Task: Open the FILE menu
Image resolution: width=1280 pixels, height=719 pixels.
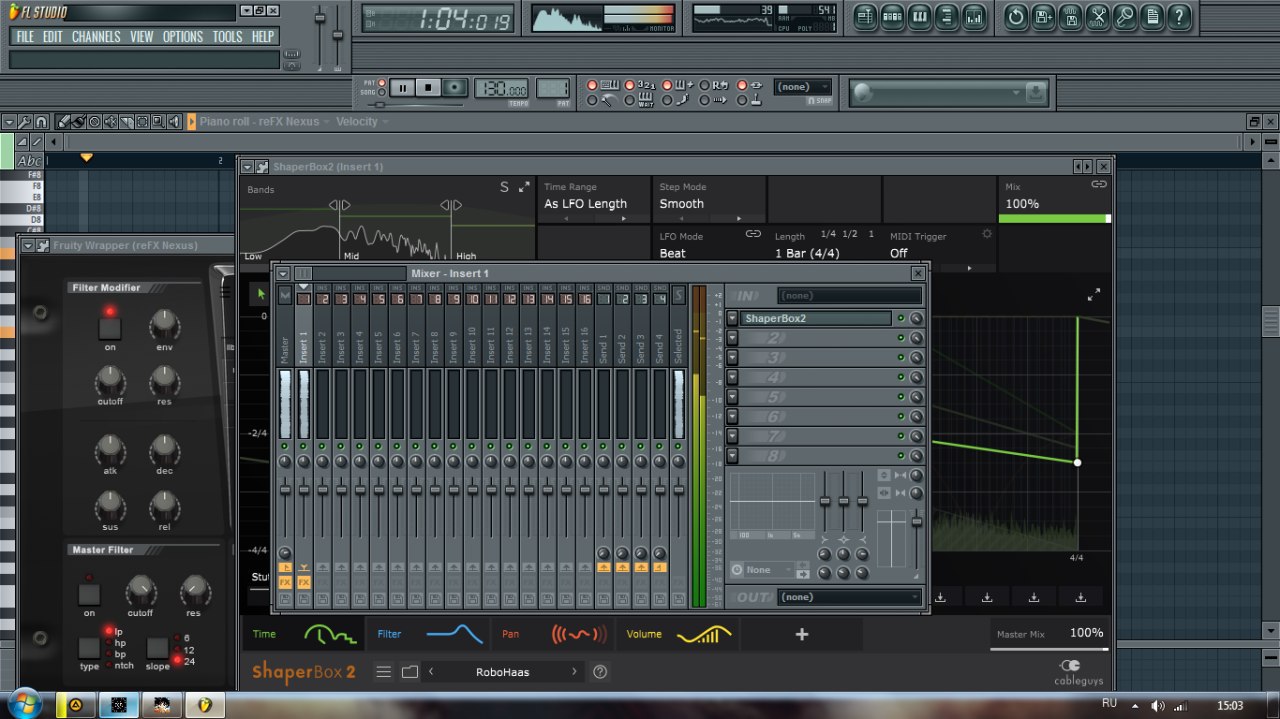Action: pos(25,36)
